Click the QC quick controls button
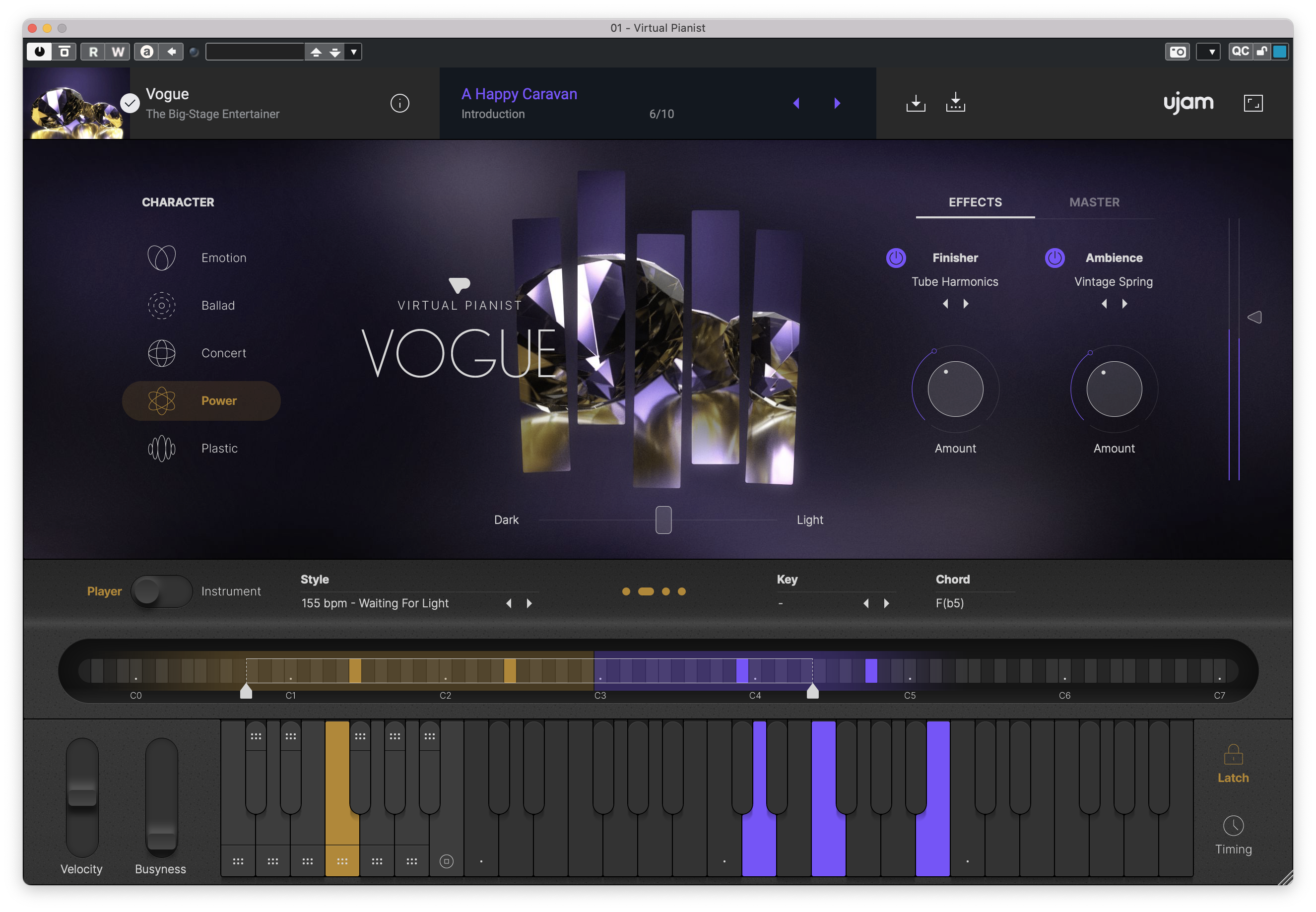The width and height of the screenshot is (1316, 912). pyautogui.click(x=1240, y=52)
